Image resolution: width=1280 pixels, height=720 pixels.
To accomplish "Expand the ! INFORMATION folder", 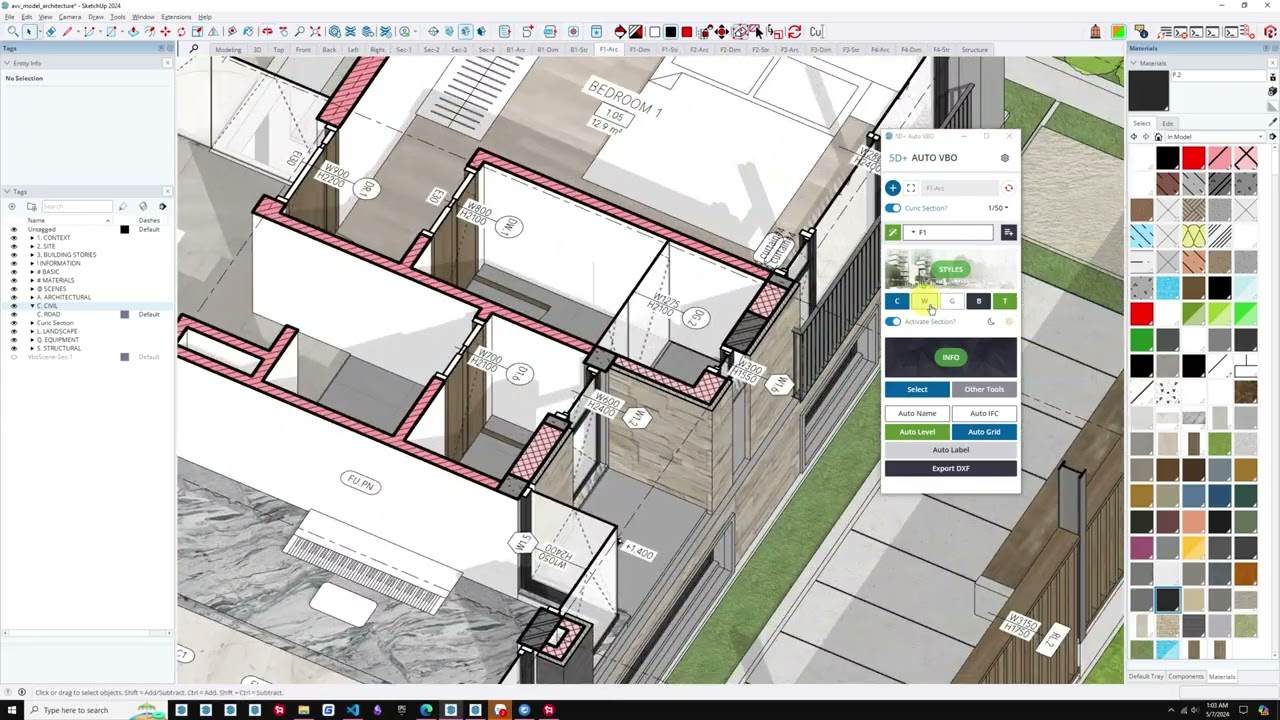I will pyautogui.click(x=32, y=263).
